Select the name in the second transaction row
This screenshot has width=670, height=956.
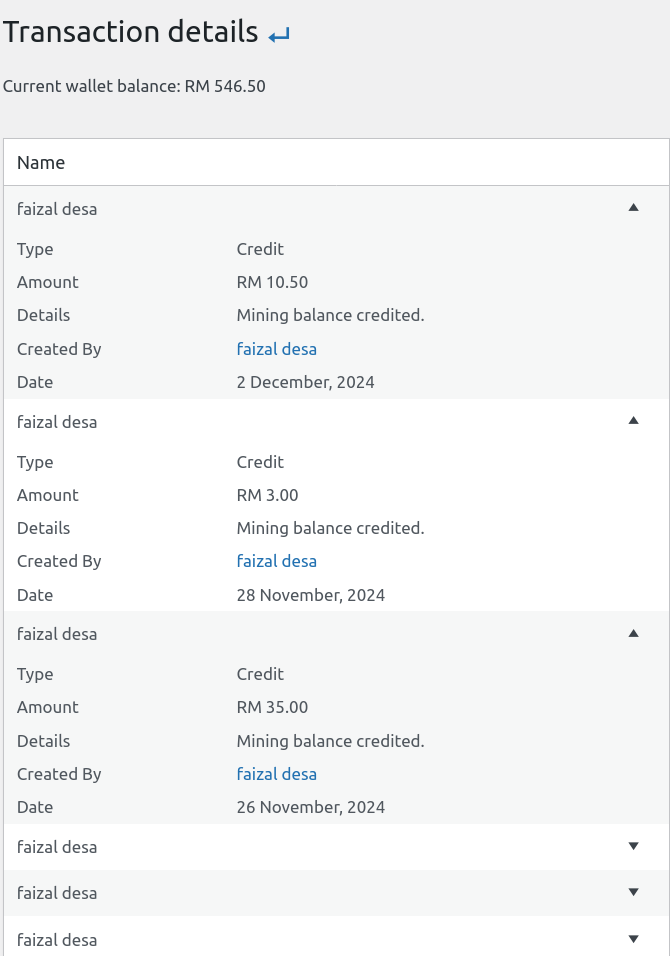pyautogui.click(x=57, y=422)
